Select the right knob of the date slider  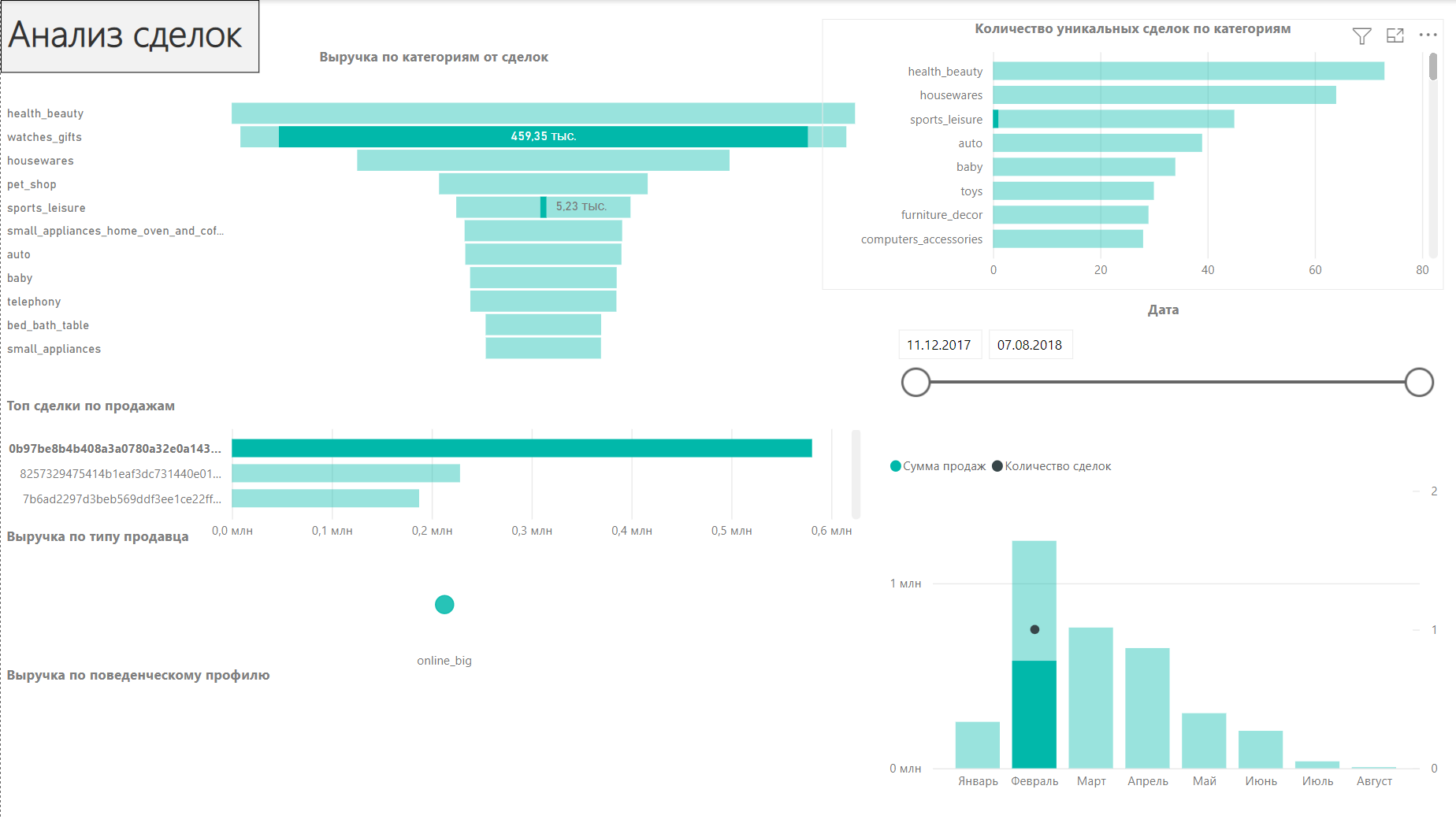click(x=1419, y=382)
